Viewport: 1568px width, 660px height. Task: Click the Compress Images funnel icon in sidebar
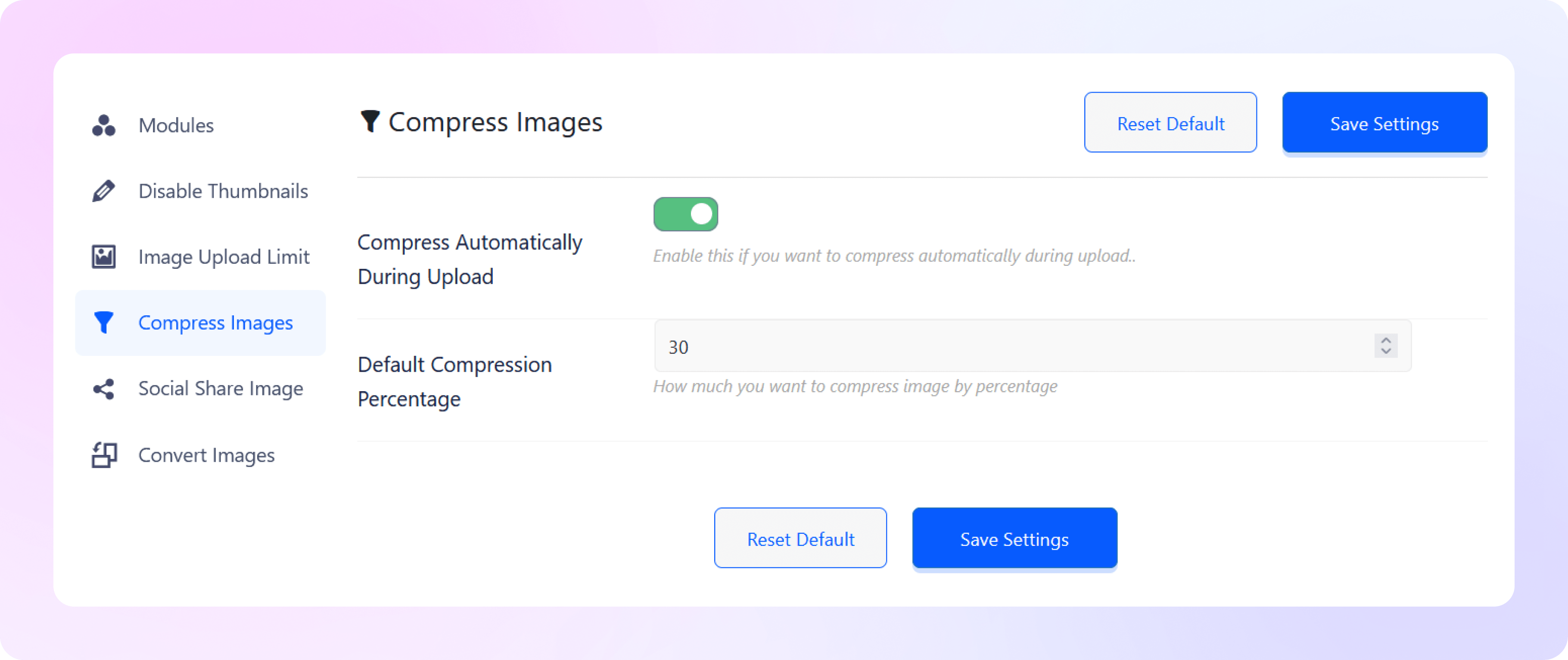(103, 323)
